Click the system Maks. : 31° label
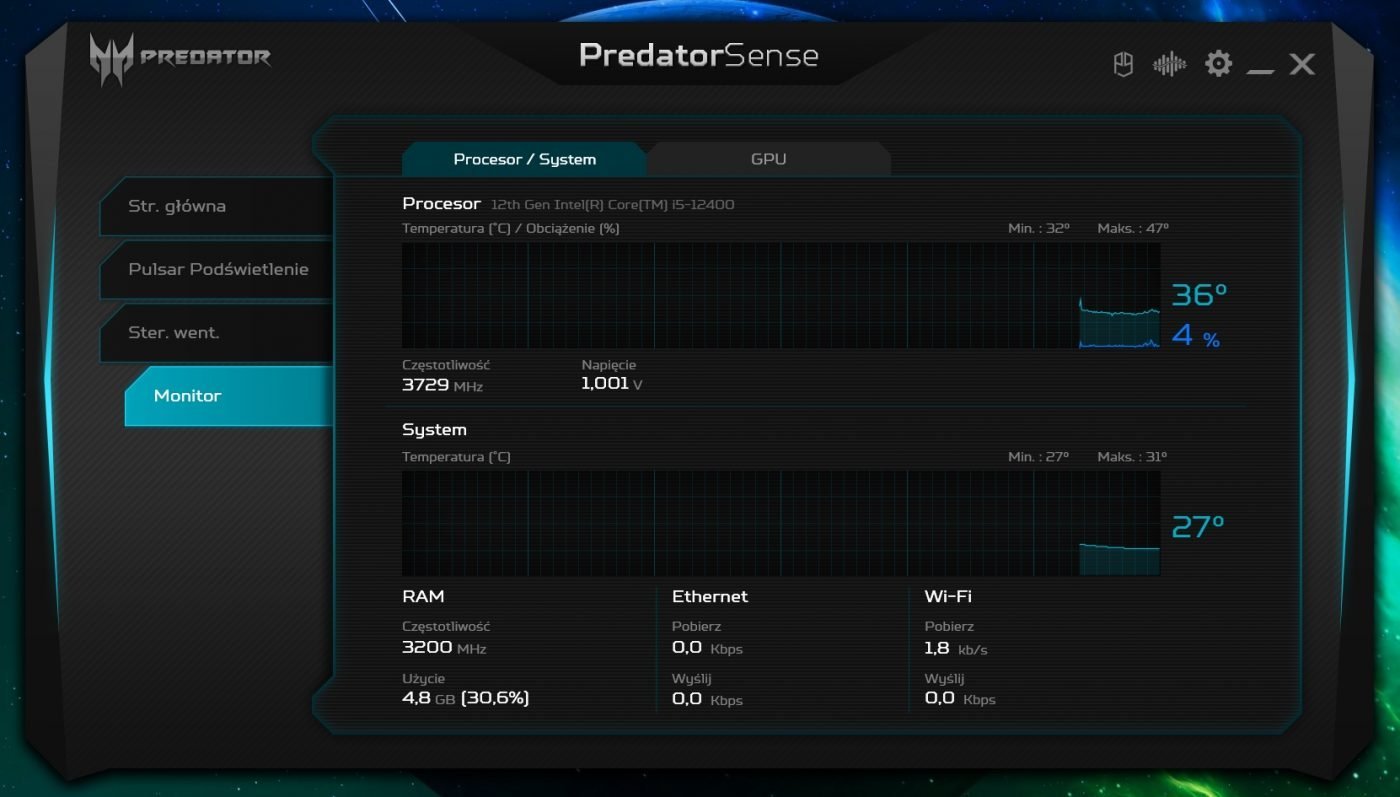 click(1132, 456)
